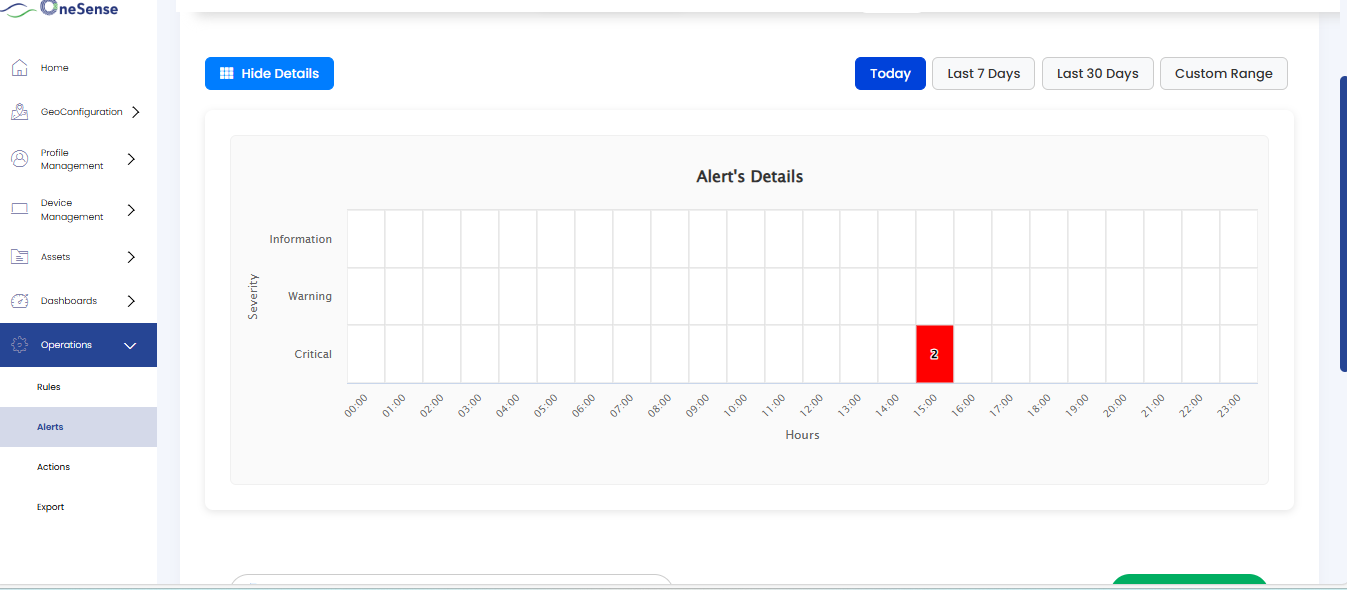
Task: Select the Dashboards menu label
Action: coord(69,301)
